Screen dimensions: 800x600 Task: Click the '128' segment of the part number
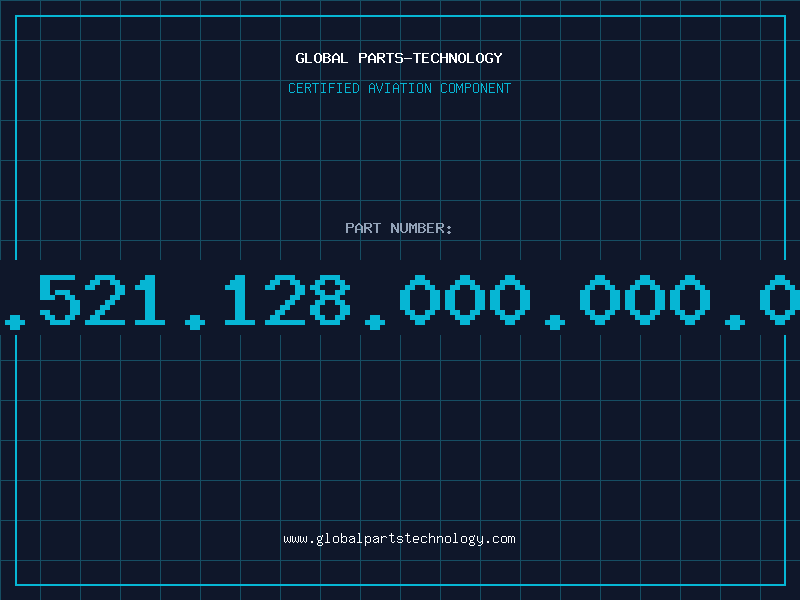(x=287, y=300)
